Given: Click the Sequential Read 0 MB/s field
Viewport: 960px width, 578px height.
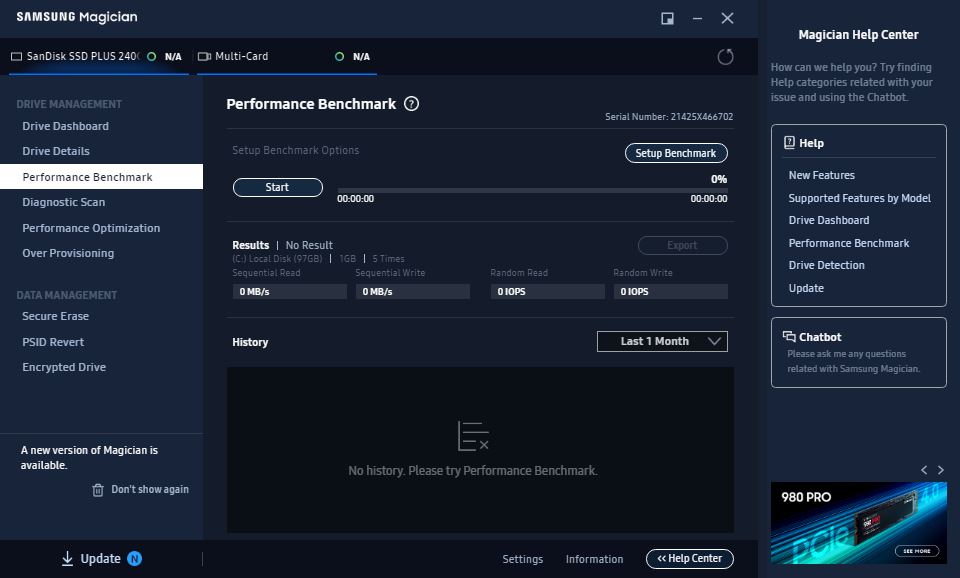Looking at the screenshot, I should pyautogui.click(x=290, y=291).
